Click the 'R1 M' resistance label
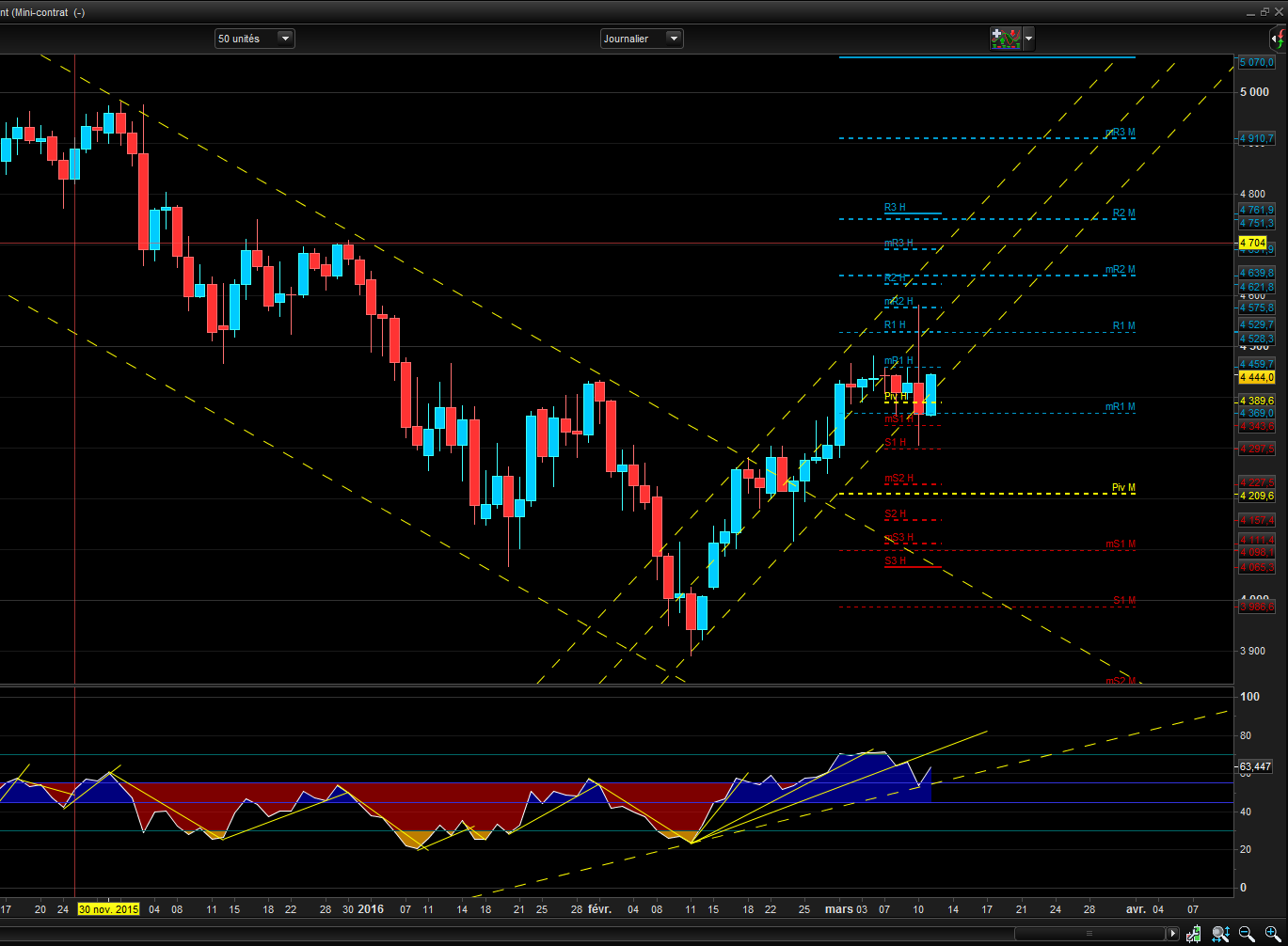This screenshot has width=1288, height=946. point(1123,326)
